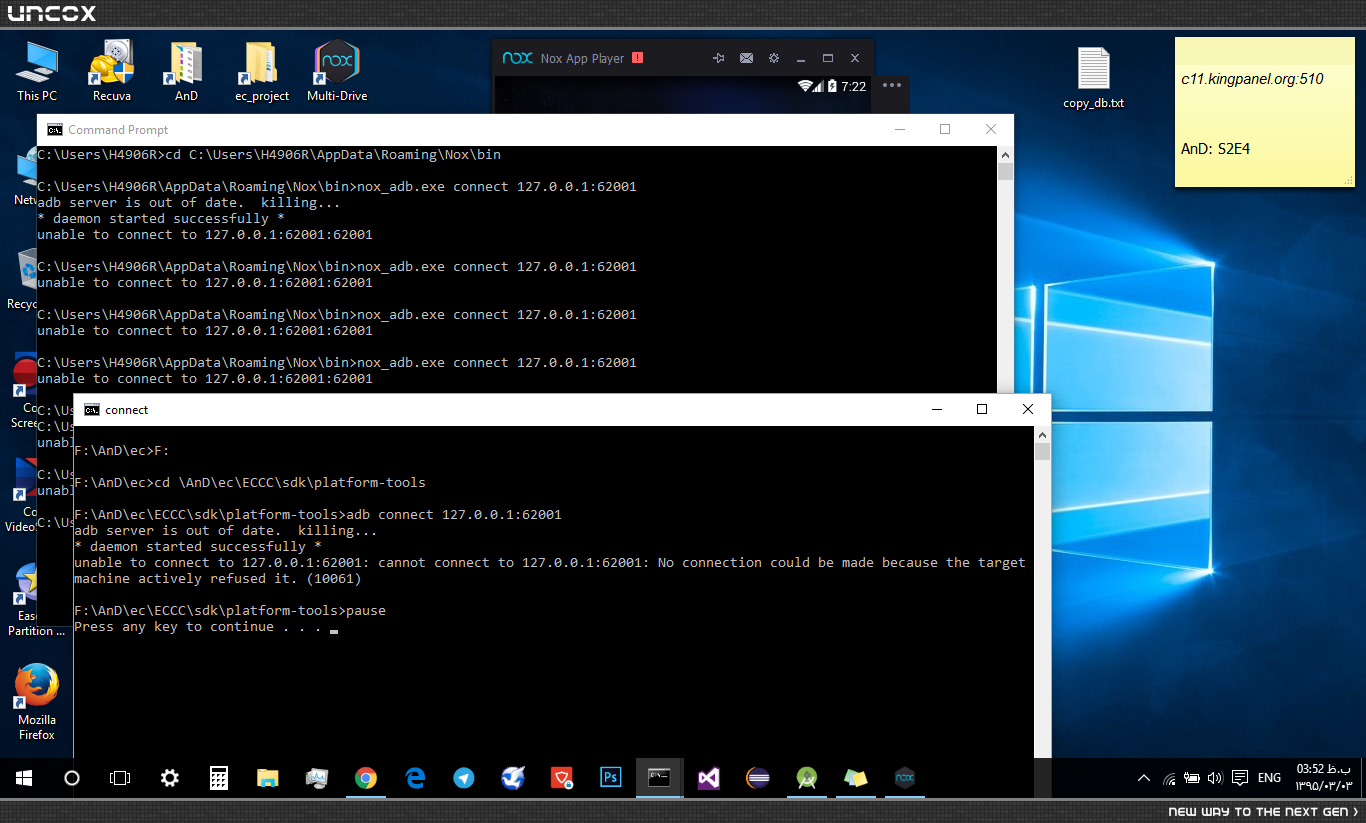1366x823 pixels.
Task: Show hidden system tray icons
Action: 1145,778
